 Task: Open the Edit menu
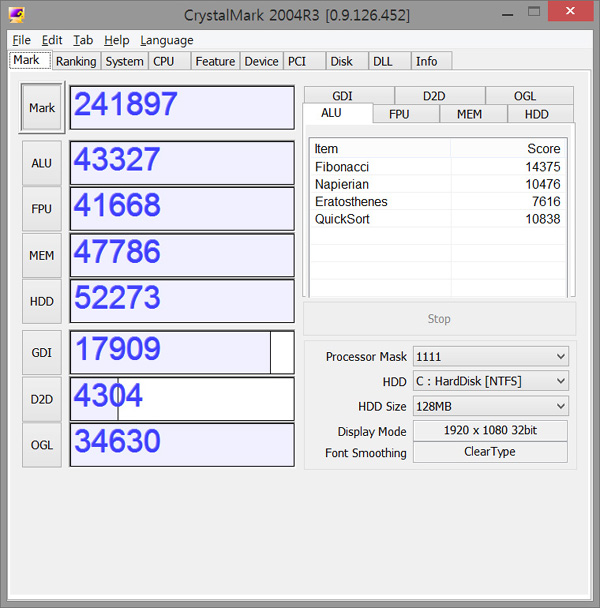click(x=52, y=40)
